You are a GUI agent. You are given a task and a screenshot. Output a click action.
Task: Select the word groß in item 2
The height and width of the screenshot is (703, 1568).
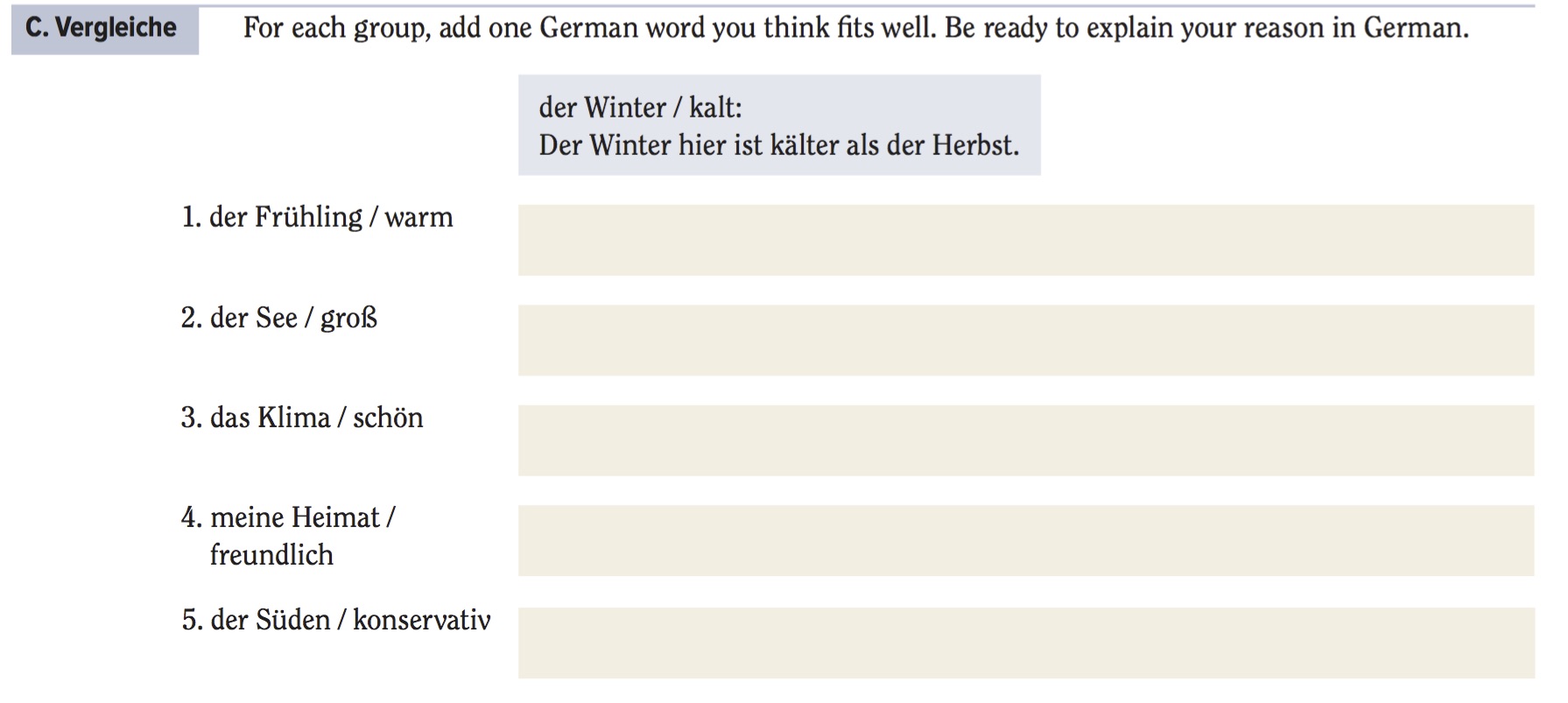(348, 318)
